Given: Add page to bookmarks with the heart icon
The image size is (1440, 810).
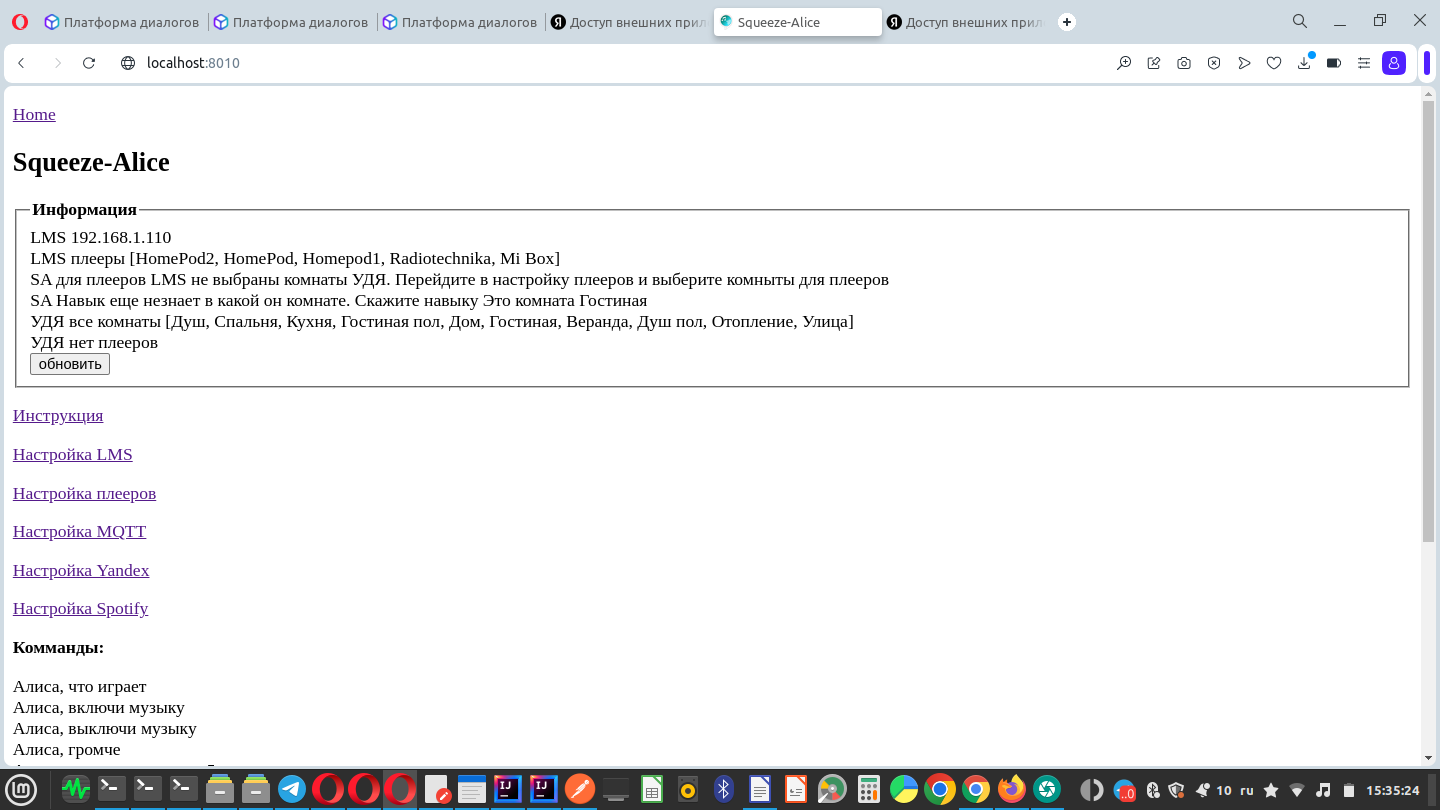Looking at the screenshot, I should (x=1274, y=63).
